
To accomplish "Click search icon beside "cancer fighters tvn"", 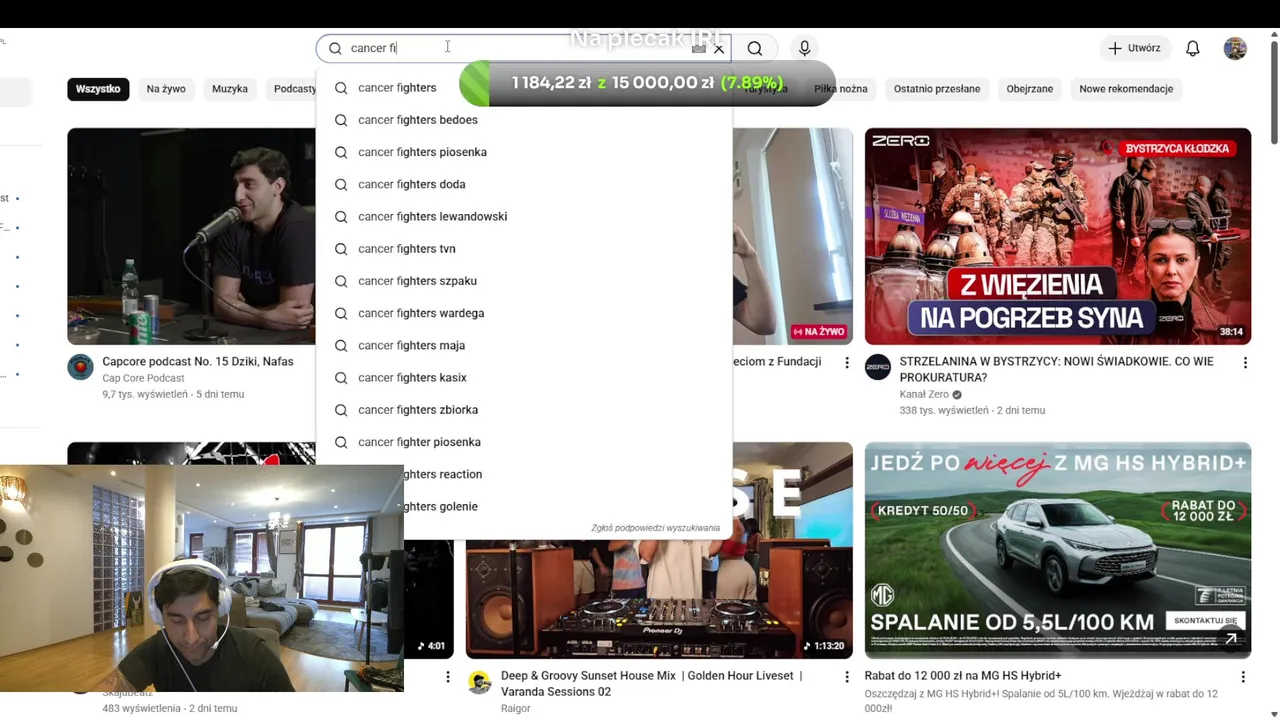I will [341, 249].
